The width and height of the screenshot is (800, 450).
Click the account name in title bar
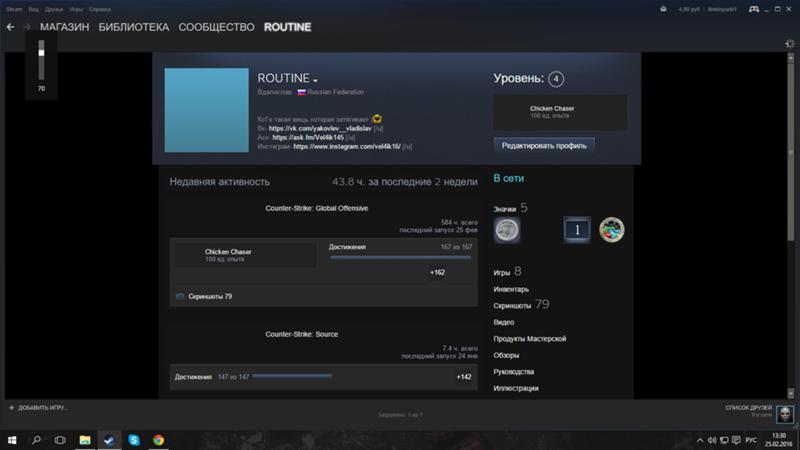pos(722,9)
